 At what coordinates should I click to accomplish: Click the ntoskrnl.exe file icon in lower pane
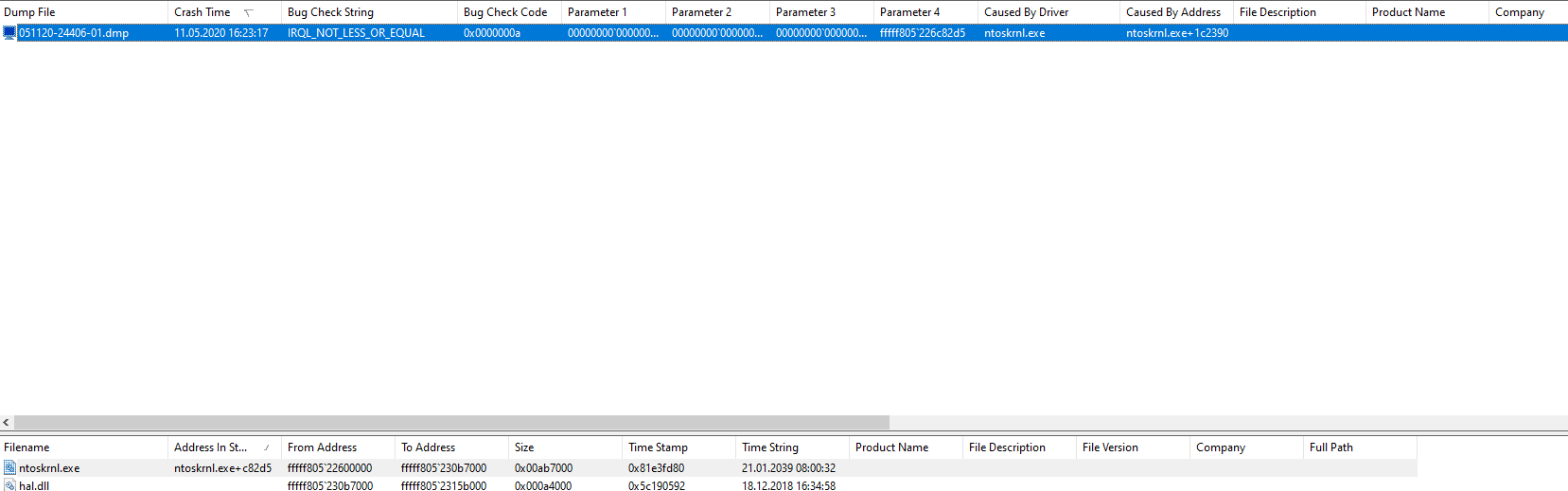tap(10, 468)
